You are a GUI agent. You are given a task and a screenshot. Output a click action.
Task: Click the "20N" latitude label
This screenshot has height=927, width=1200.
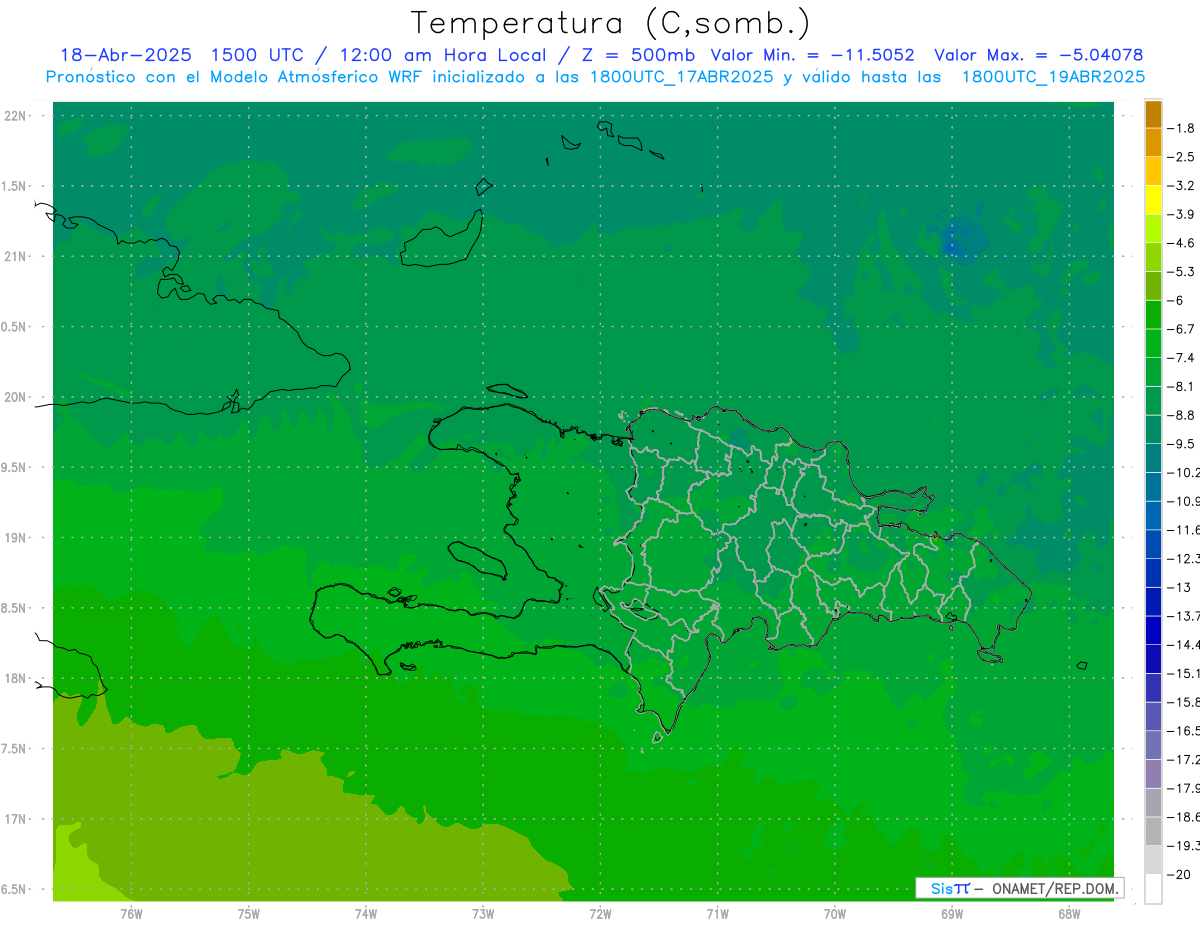[x=15, y=397]
